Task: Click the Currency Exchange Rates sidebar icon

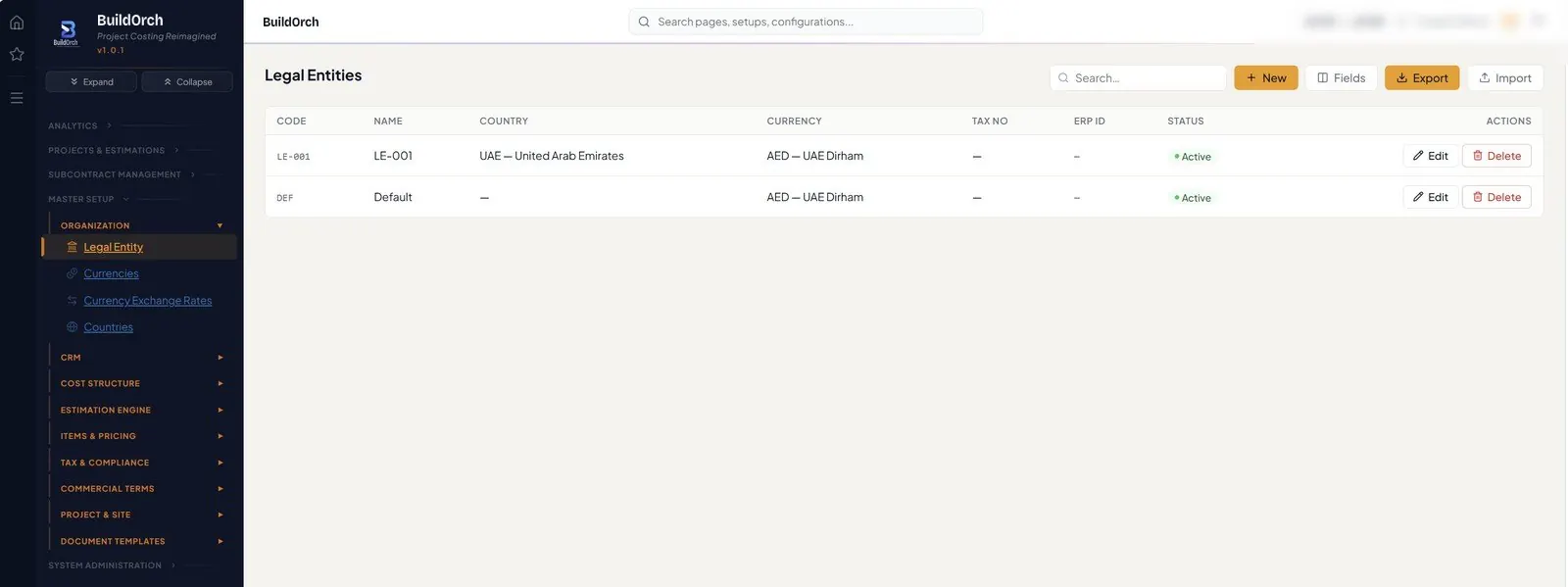Action: click(72, 301)
